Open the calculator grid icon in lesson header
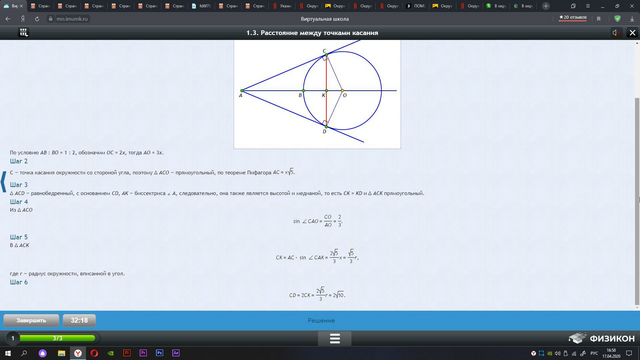This screenshot has width=640, height=360. coord(24,33)
